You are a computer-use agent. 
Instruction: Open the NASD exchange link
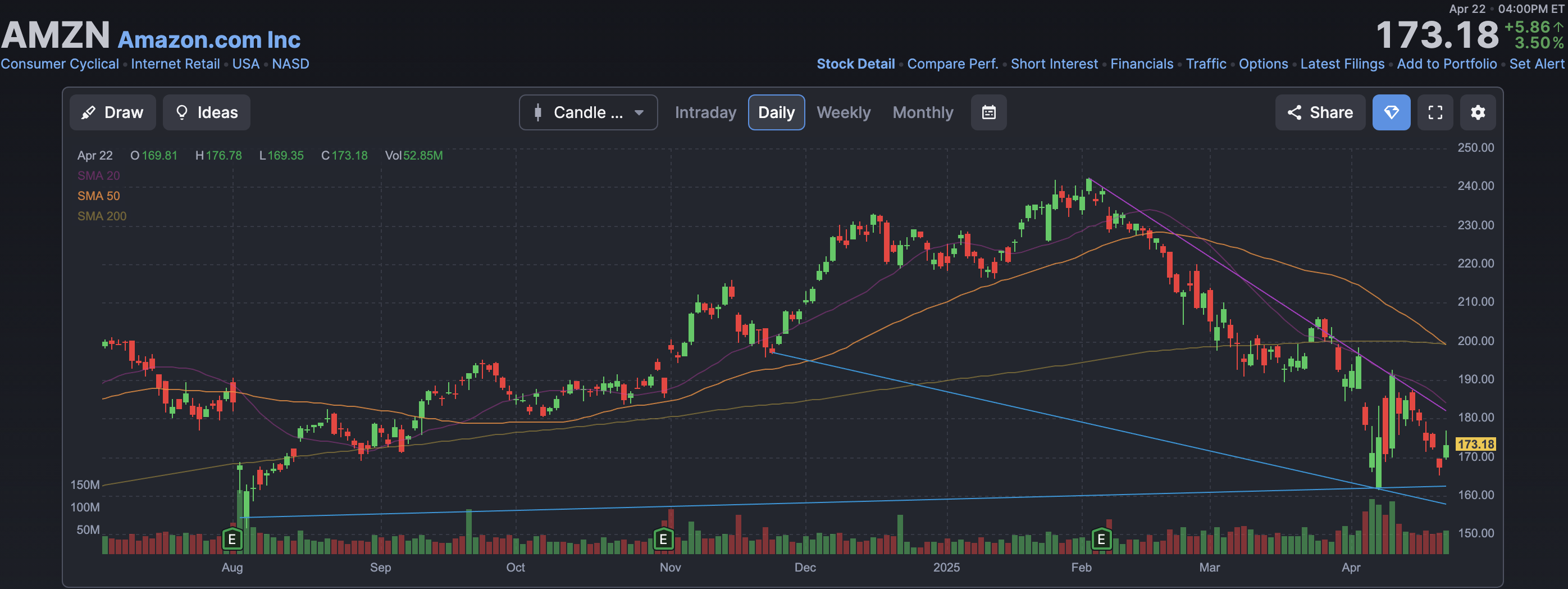click(290, 64)
